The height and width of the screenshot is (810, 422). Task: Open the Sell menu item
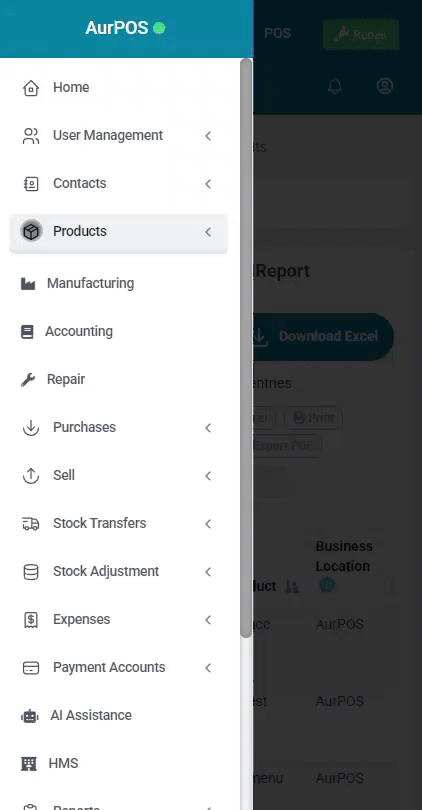coord(118,476)
